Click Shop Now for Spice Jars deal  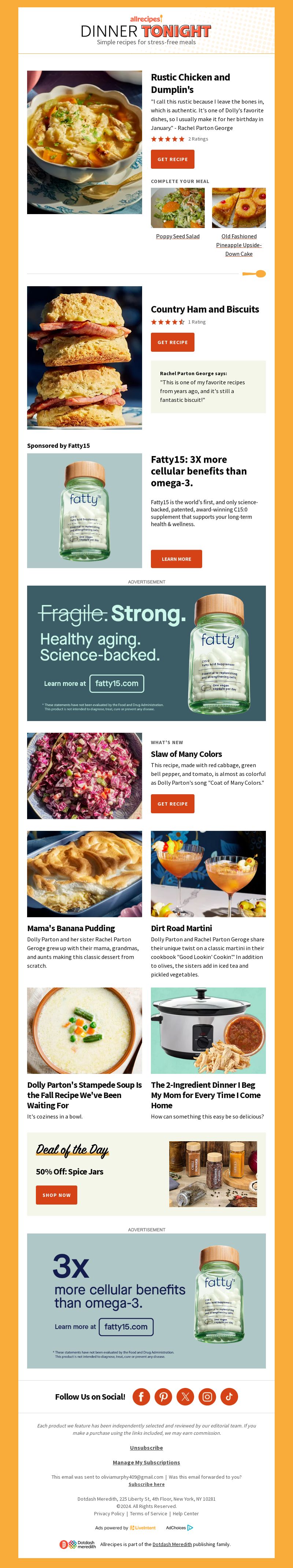[57, 1195]
